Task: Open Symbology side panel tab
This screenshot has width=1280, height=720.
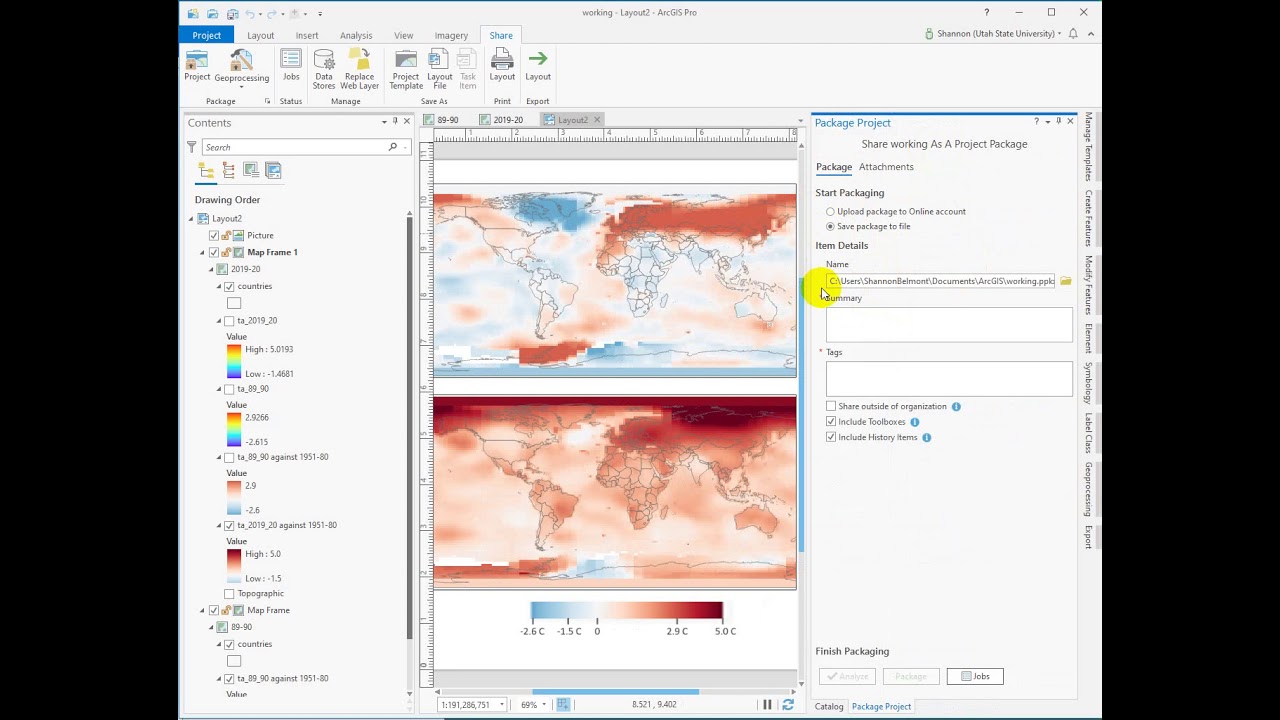Action: pyautogui.click(x=1089, y=383)
